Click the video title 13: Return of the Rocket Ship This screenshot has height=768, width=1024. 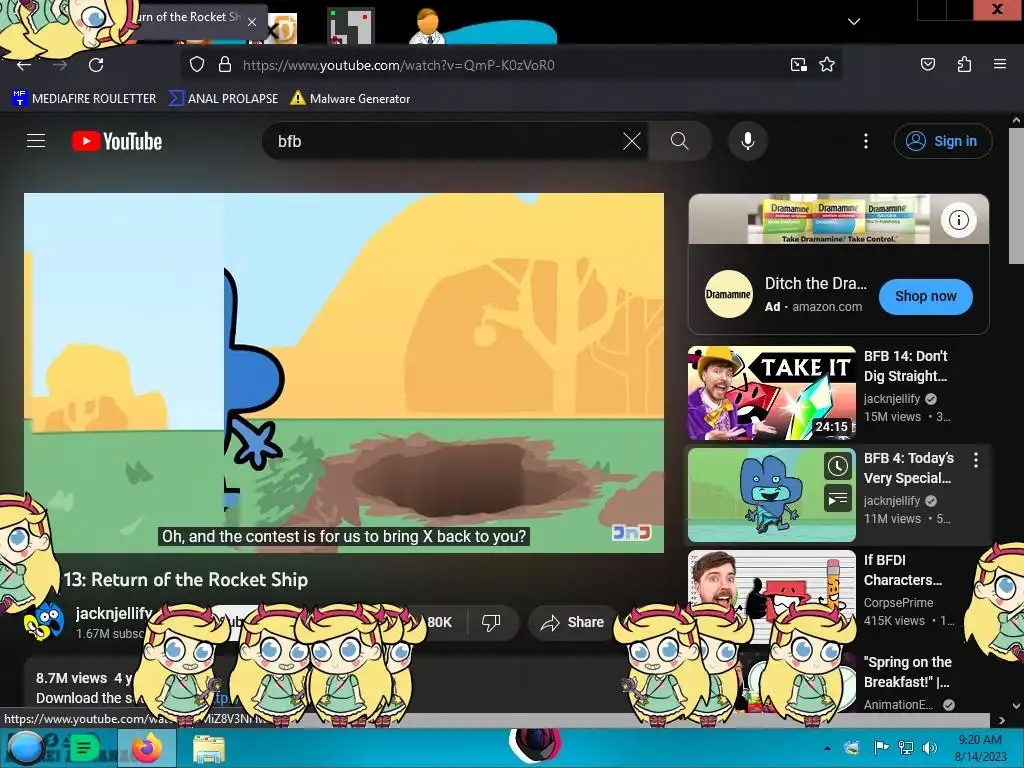pyautogui.click(x=185, y=579)
